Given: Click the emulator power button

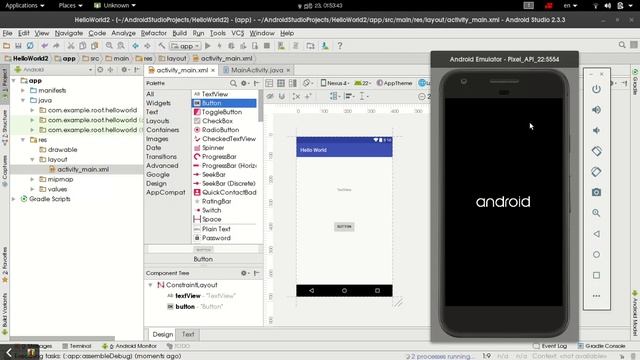Looking at the screenshot, I should (596, 89).
